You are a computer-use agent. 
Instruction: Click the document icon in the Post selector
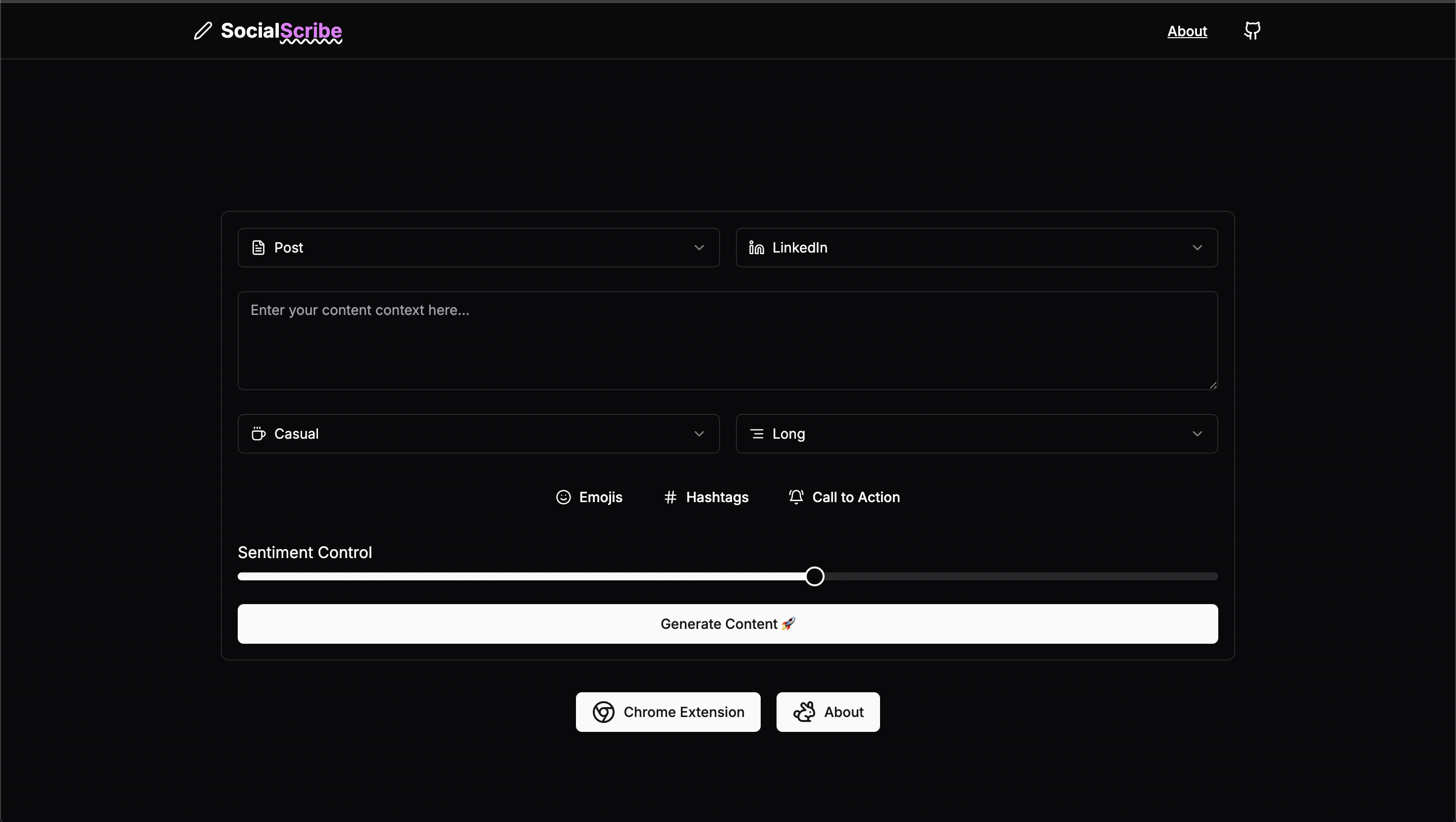point(259,248)
